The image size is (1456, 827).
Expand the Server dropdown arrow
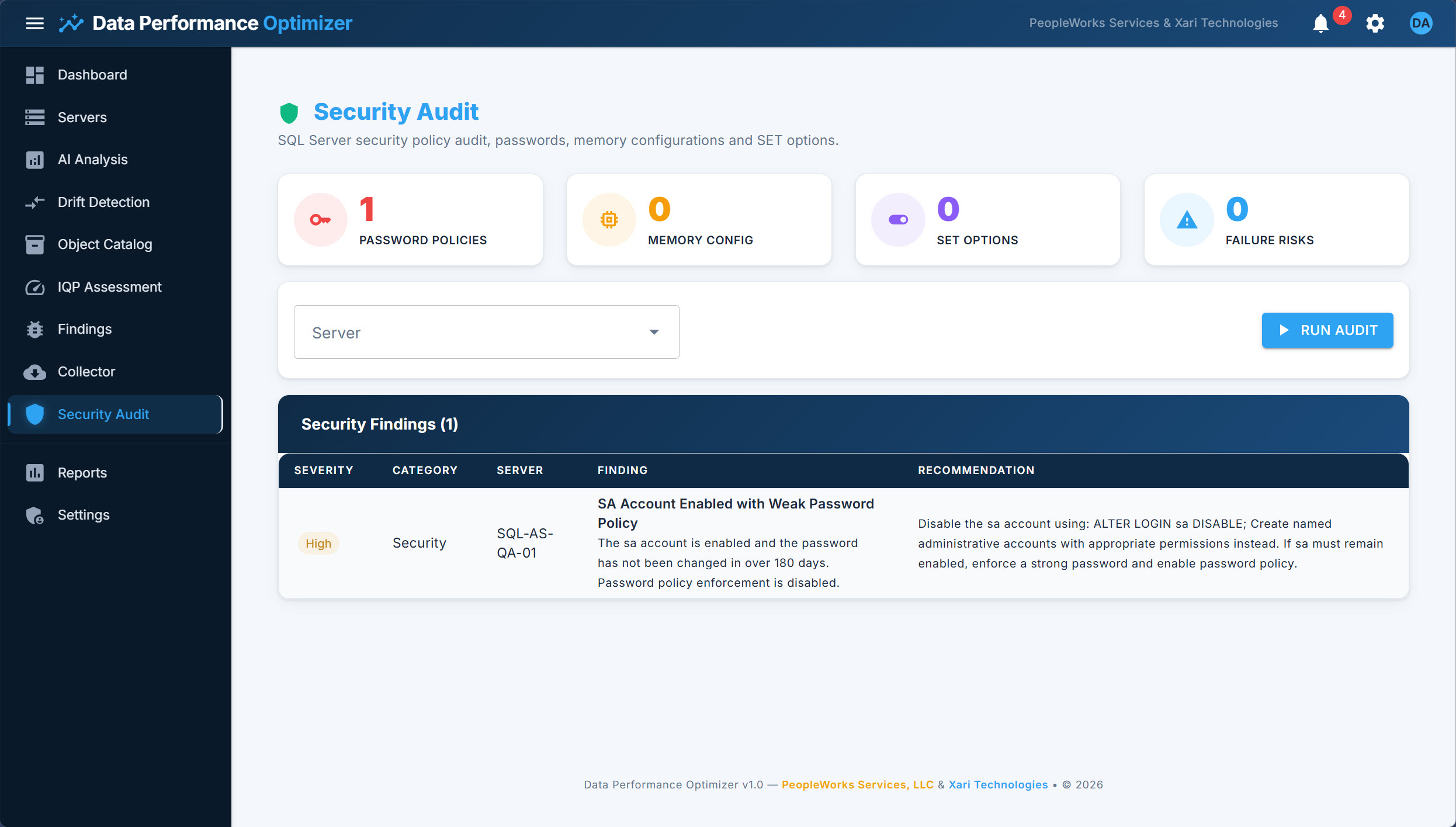pos(654,332)
